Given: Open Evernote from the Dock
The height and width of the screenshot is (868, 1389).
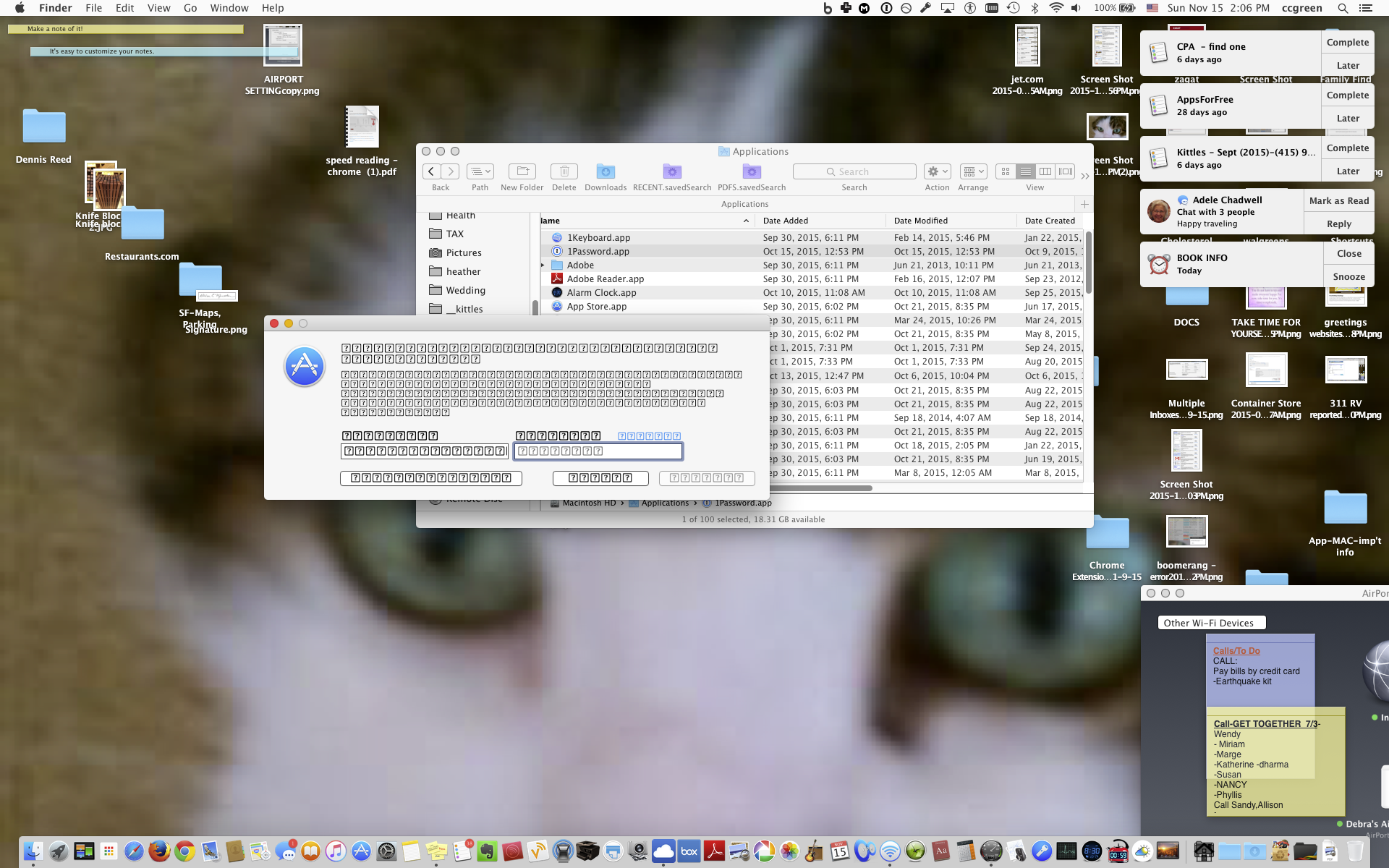Looking at the screenshot, I should point(487,851).
